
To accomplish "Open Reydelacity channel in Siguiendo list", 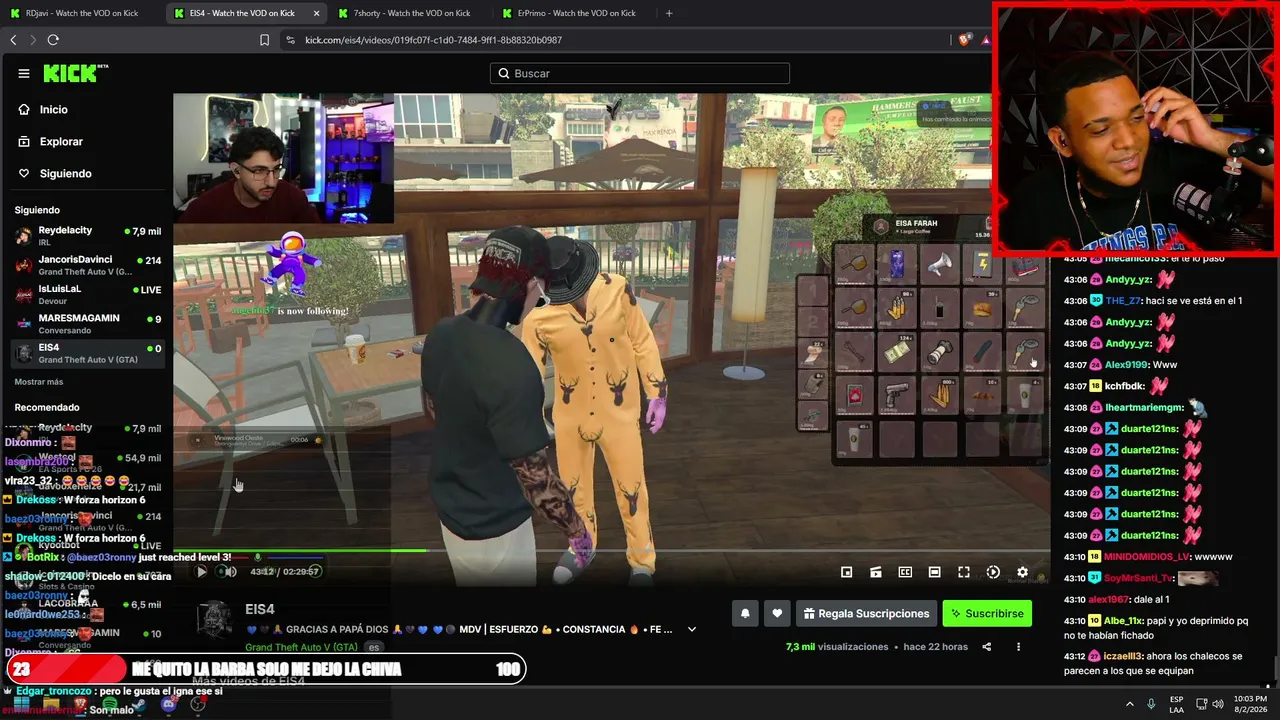I will click(88, 236).
